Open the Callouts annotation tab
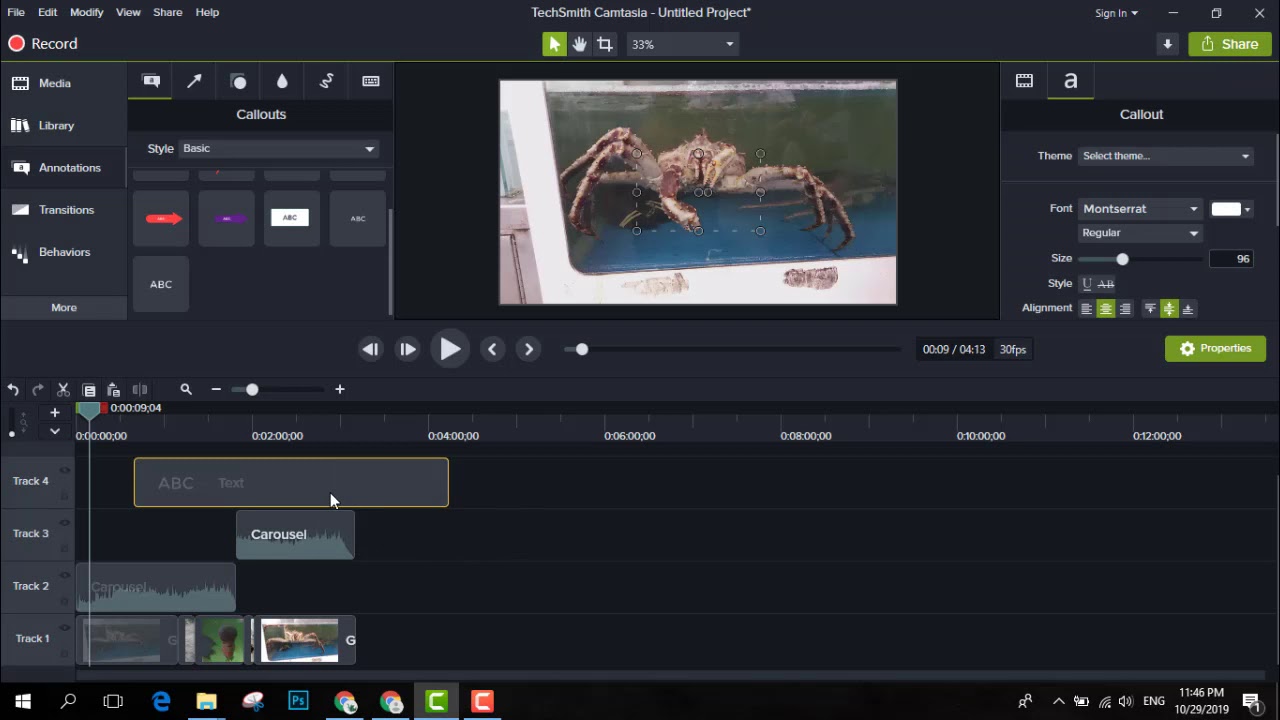 click(x=151, y=81)
